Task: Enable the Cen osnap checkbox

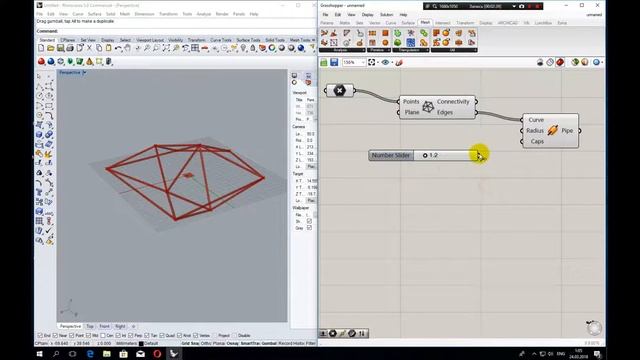Action: tap(103, 336)
